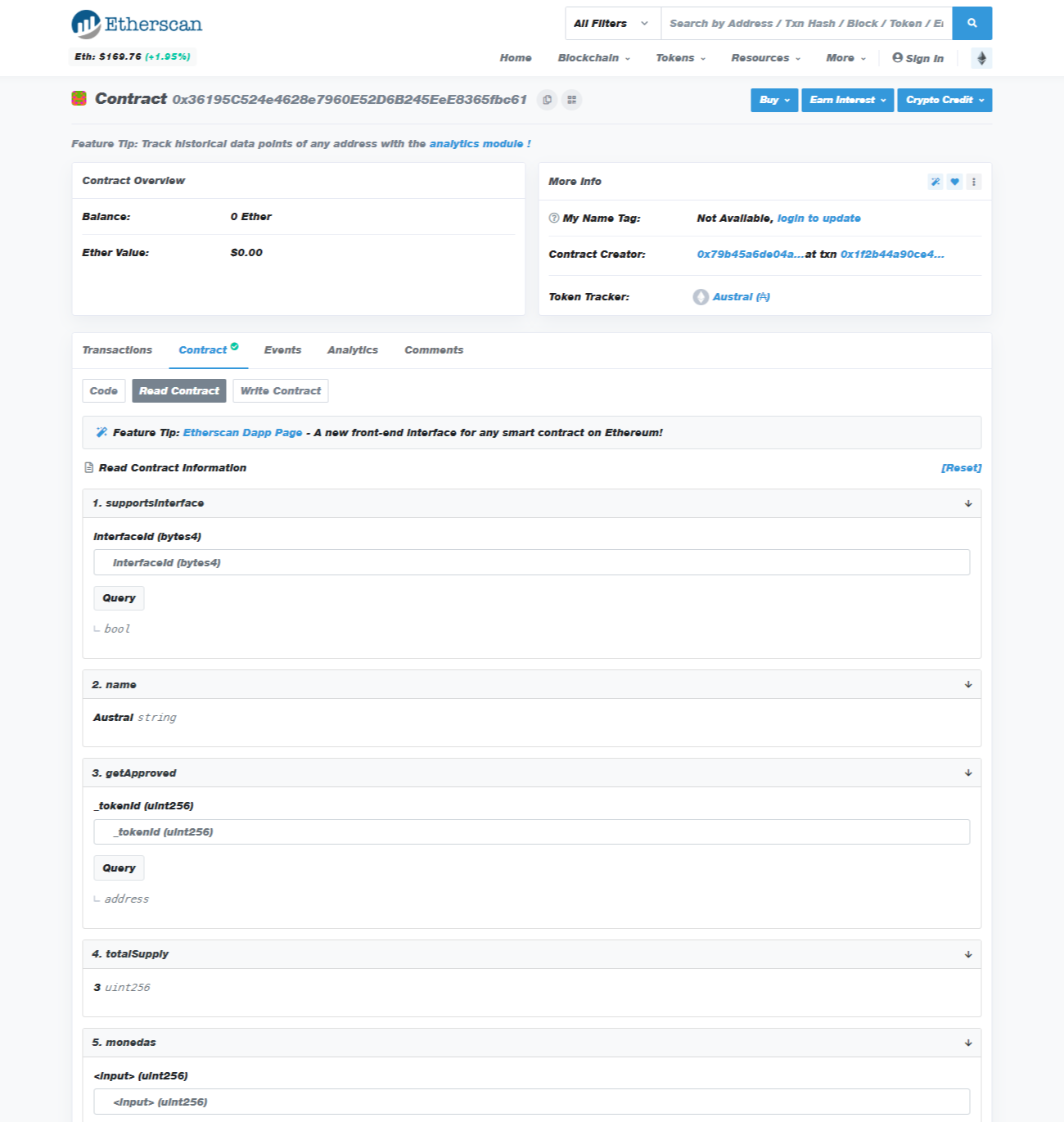
Task: Open the Transactions tab
Action: click(x=117, y=350)
